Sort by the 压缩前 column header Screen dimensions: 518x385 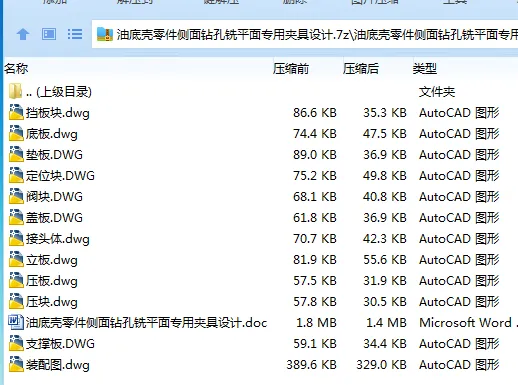[x=291, y=69]
